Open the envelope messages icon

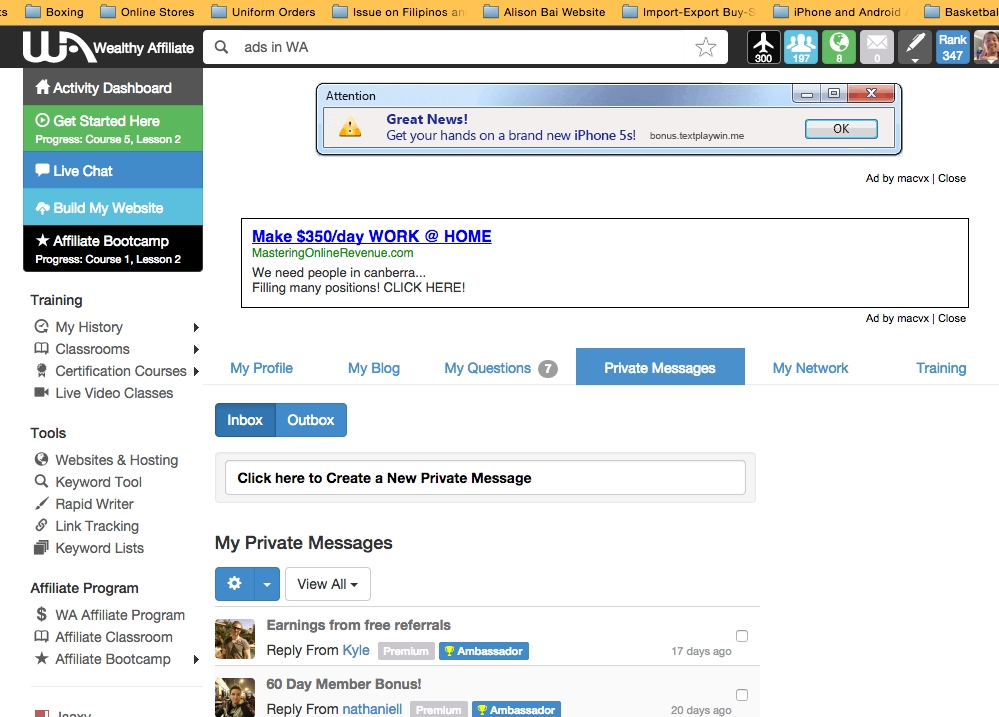pyautogui.click(x=877, y=47)
